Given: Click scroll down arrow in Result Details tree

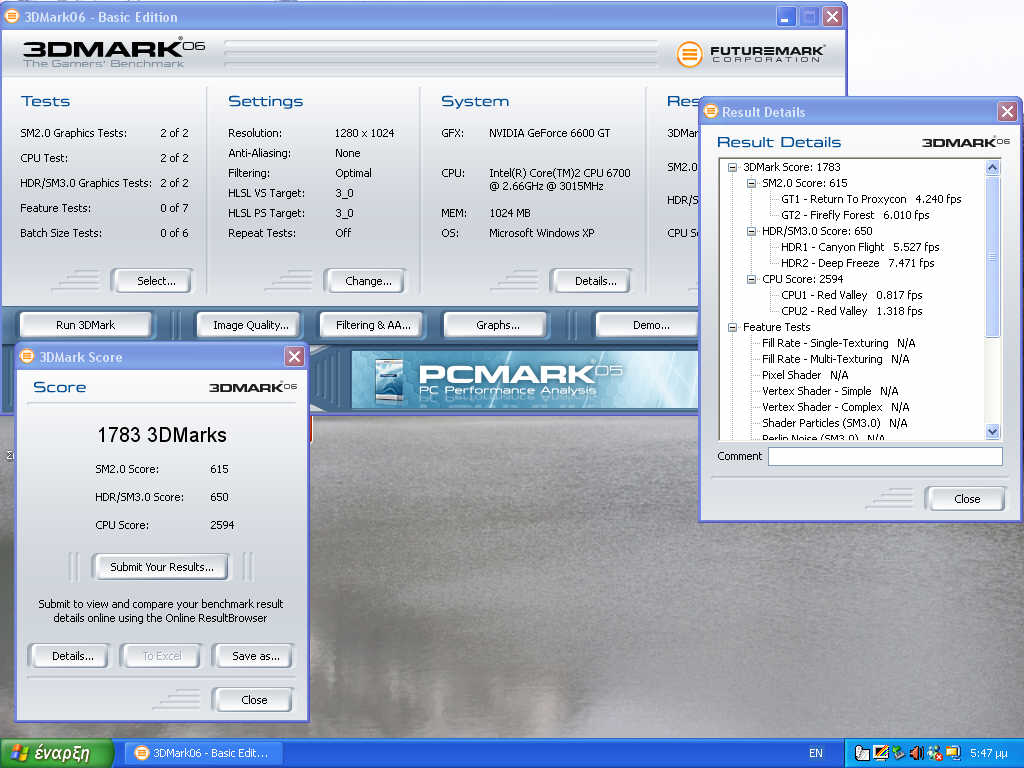Looking at the screenshot, I should [x=993, y=431].
